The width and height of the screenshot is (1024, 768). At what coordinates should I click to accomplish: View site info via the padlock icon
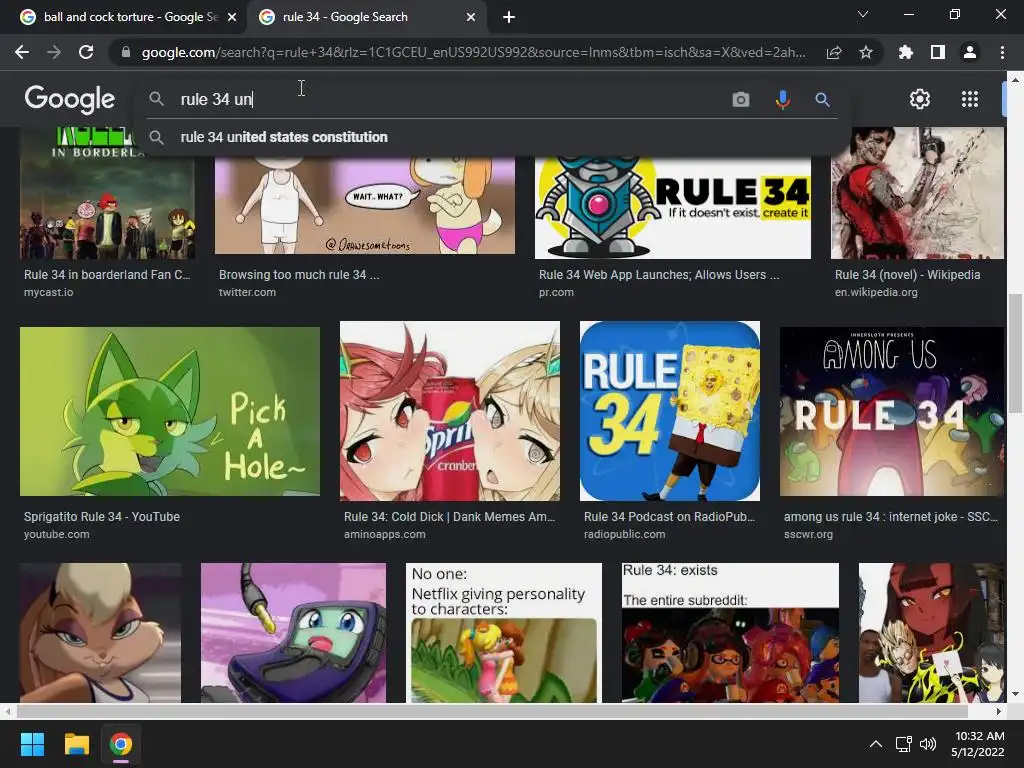126,52
